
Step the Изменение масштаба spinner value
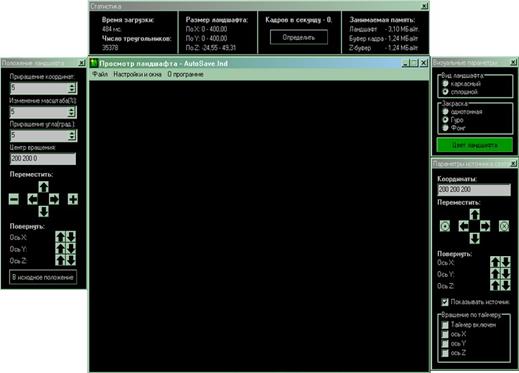(x=72, y=112)
